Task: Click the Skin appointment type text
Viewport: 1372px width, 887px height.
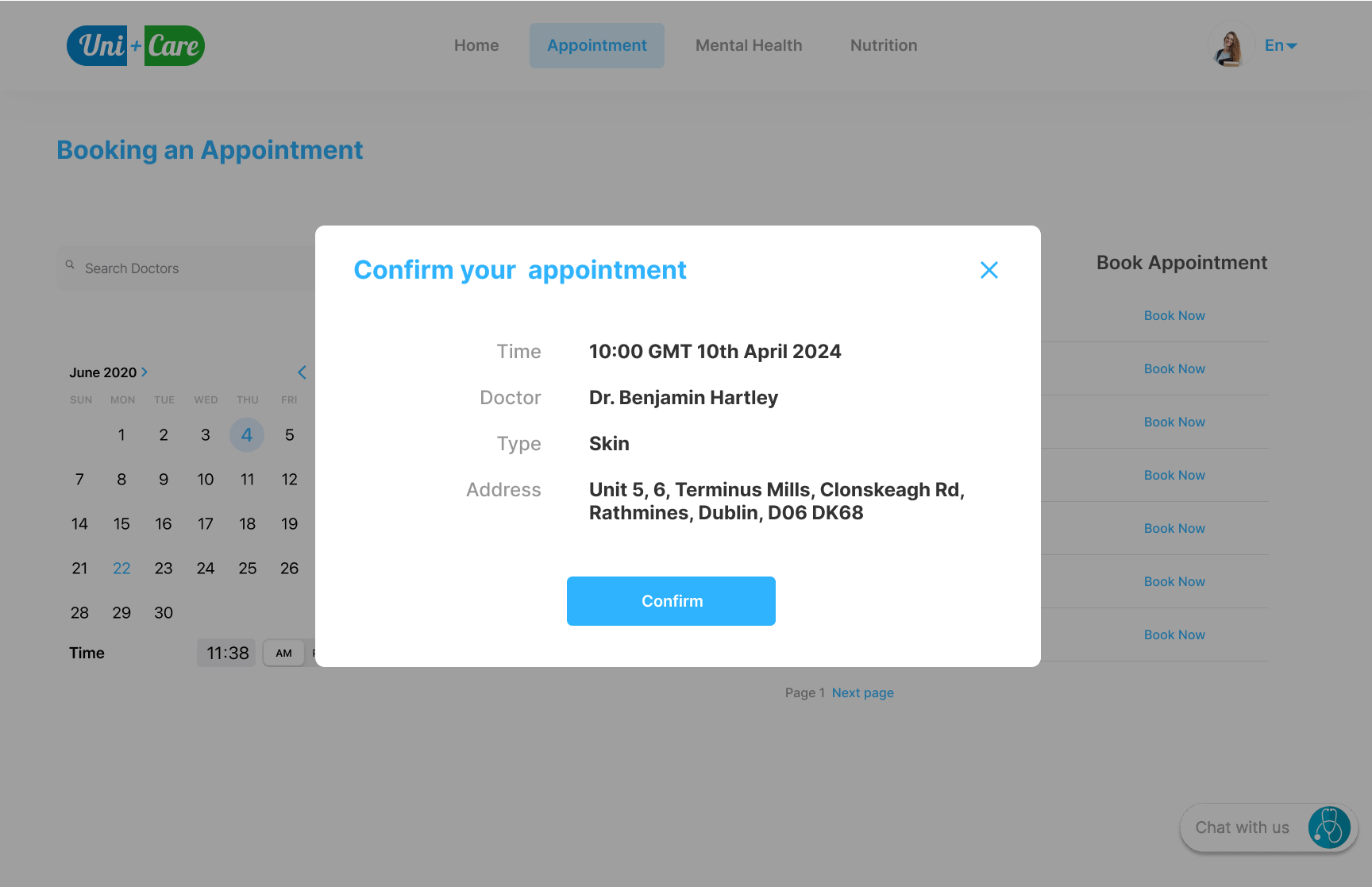Action: [x=609, y=443]
